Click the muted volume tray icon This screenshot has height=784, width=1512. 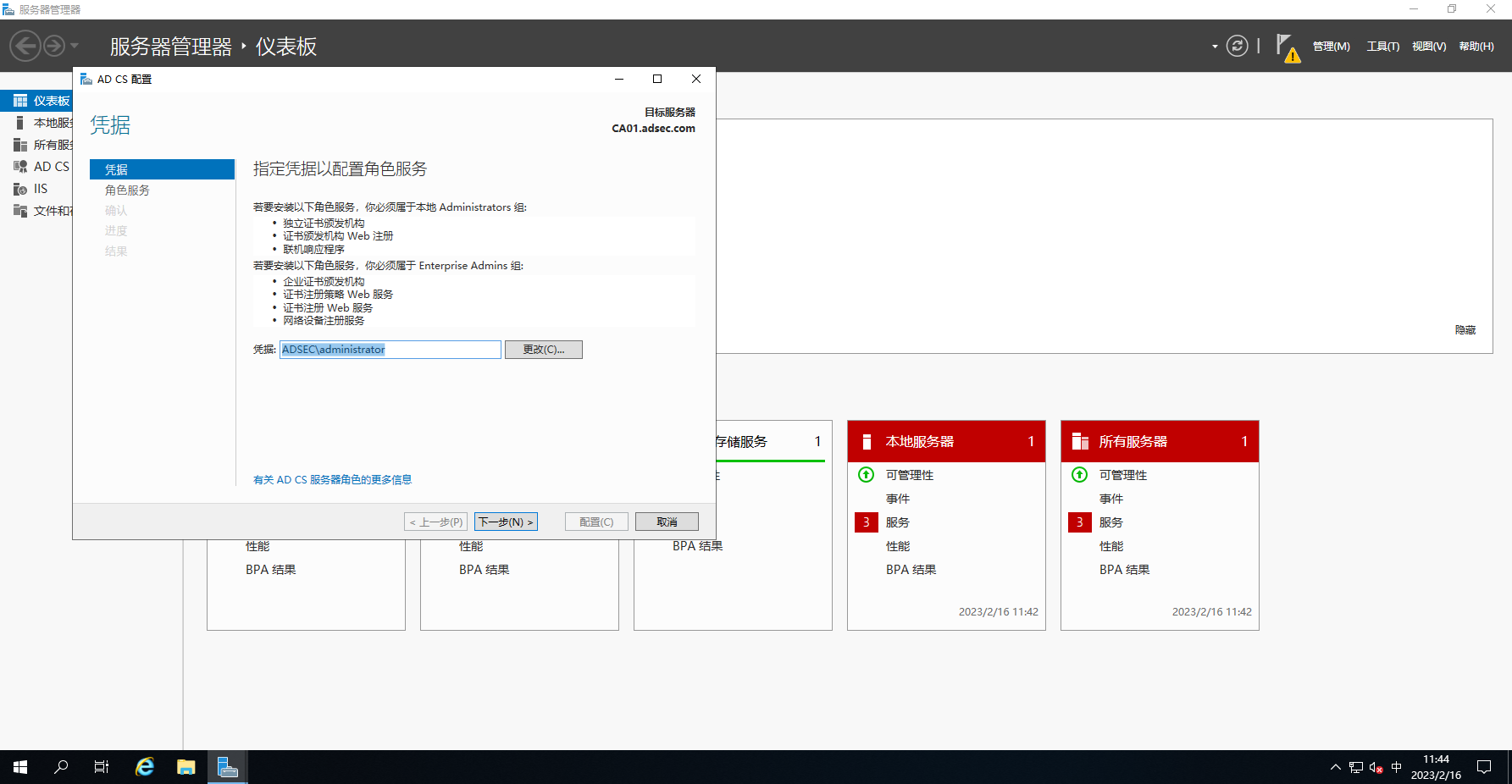click(x=1376, y=768)
